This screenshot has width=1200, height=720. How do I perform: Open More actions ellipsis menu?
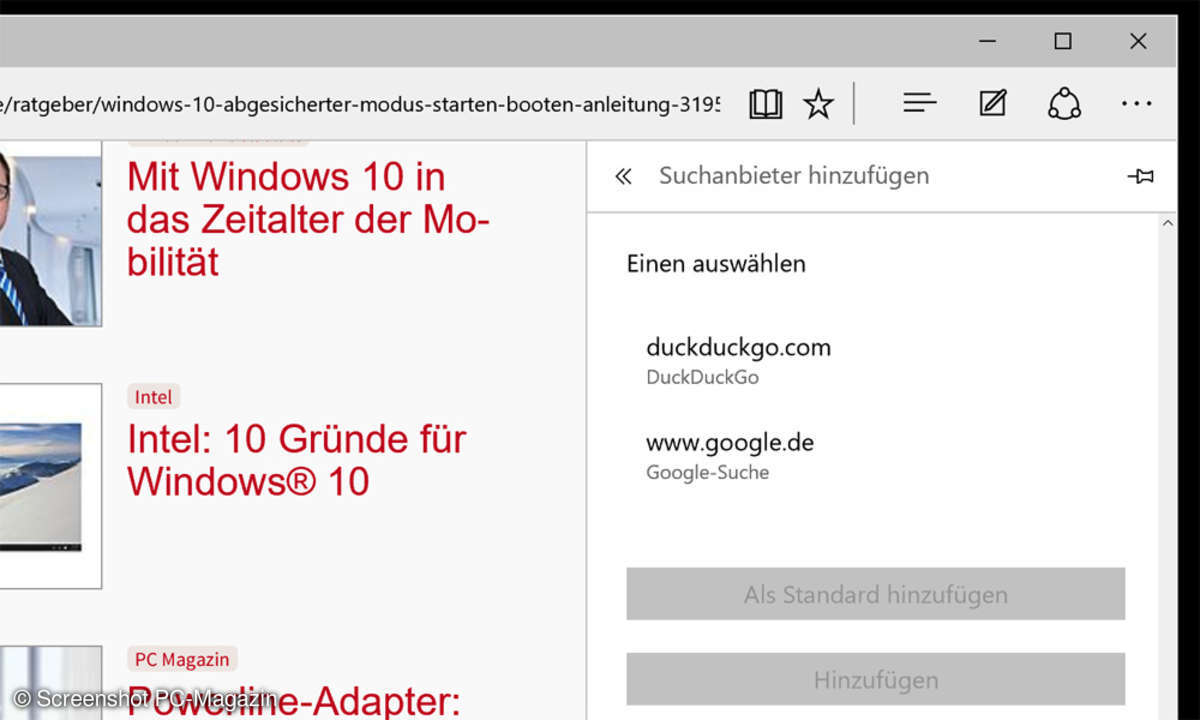pos(1137,103)
